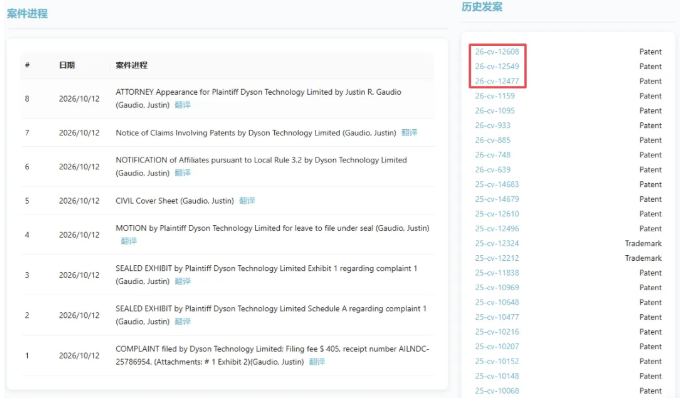The height and width of the screenshot is (407, 680).
Task: Open trademark case 25-cv-12324
Action: coord(497,243)
